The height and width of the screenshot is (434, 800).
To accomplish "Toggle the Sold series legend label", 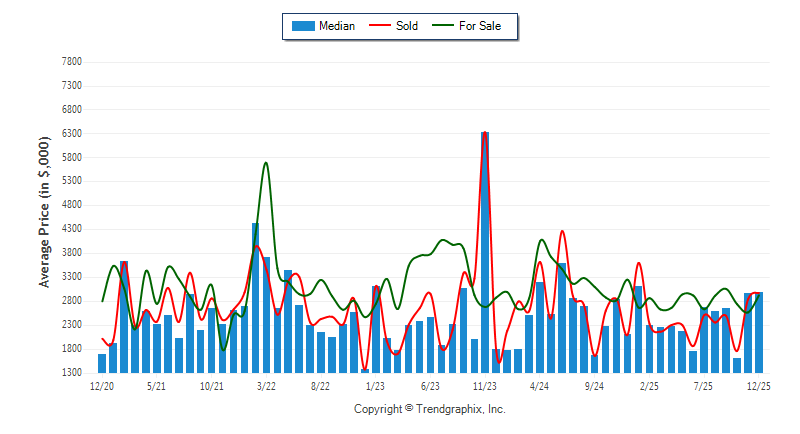I will click(407, 26).
